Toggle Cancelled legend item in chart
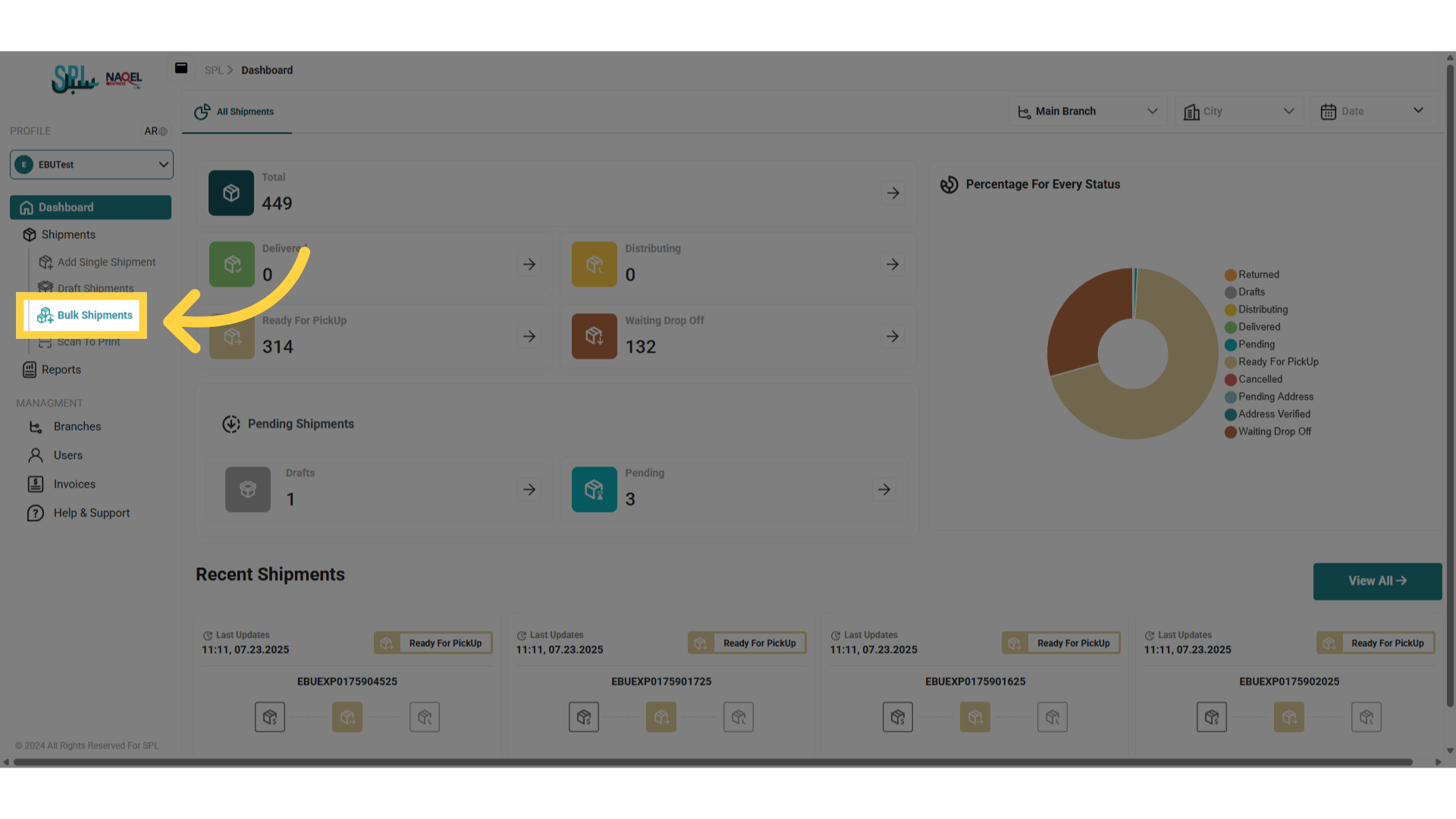 1254,379
